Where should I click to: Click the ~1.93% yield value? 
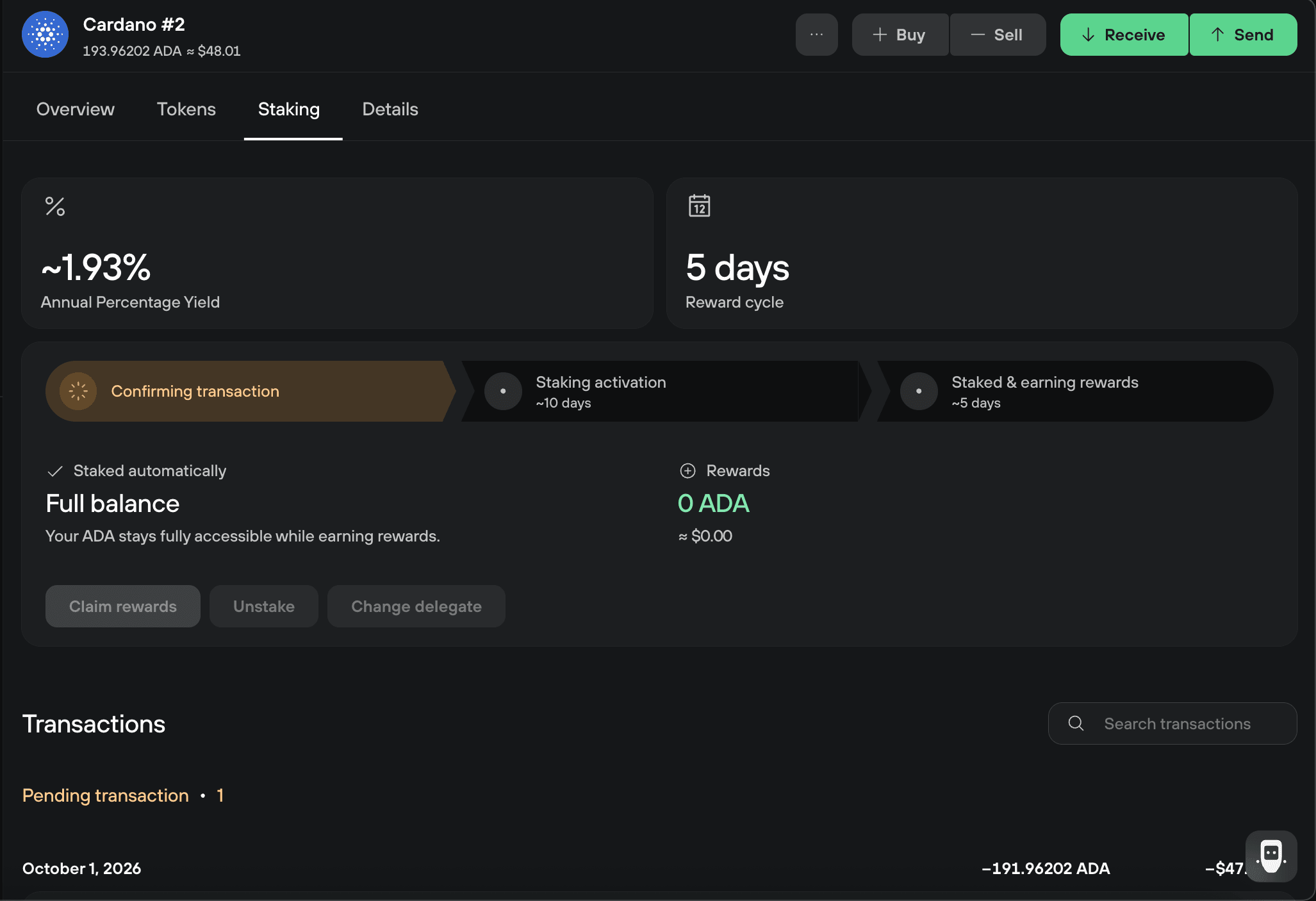click(96, 267)
